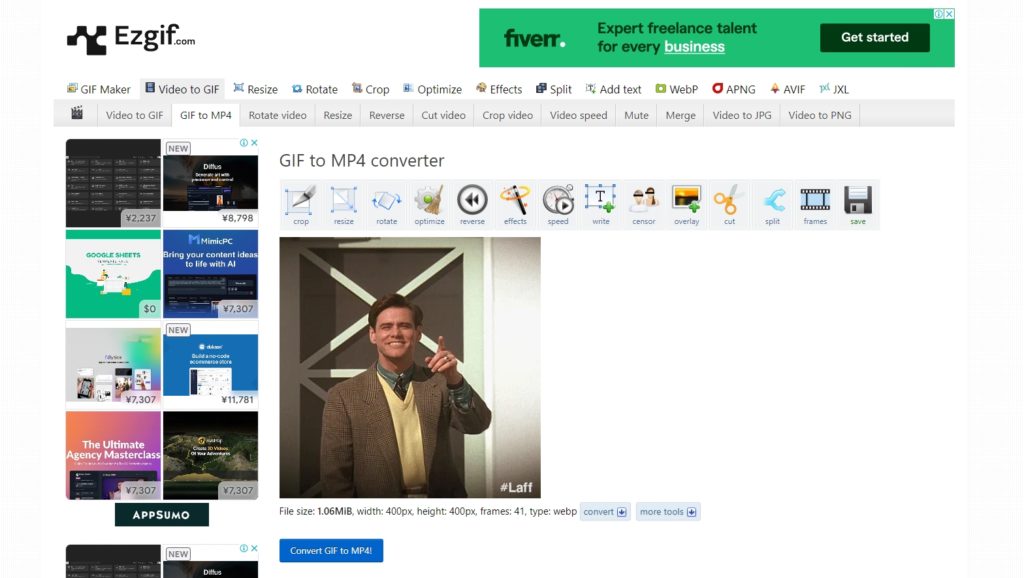Expand the convert dropdown
Image resolution: width=1024 pixels, height=578 pixels.
tap(604, 511)
